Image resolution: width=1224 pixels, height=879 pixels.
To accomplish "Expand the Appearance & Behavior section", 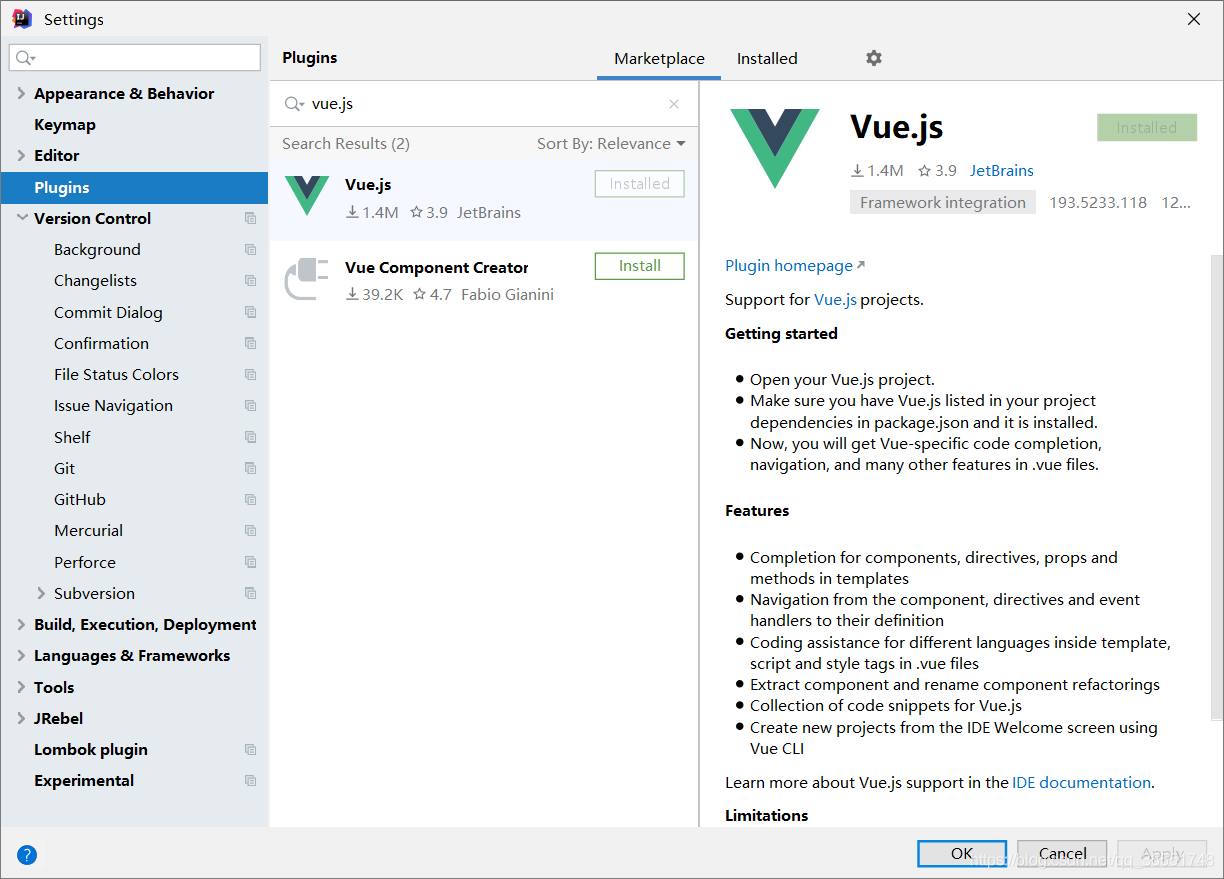I will click(x=21, y=93).
